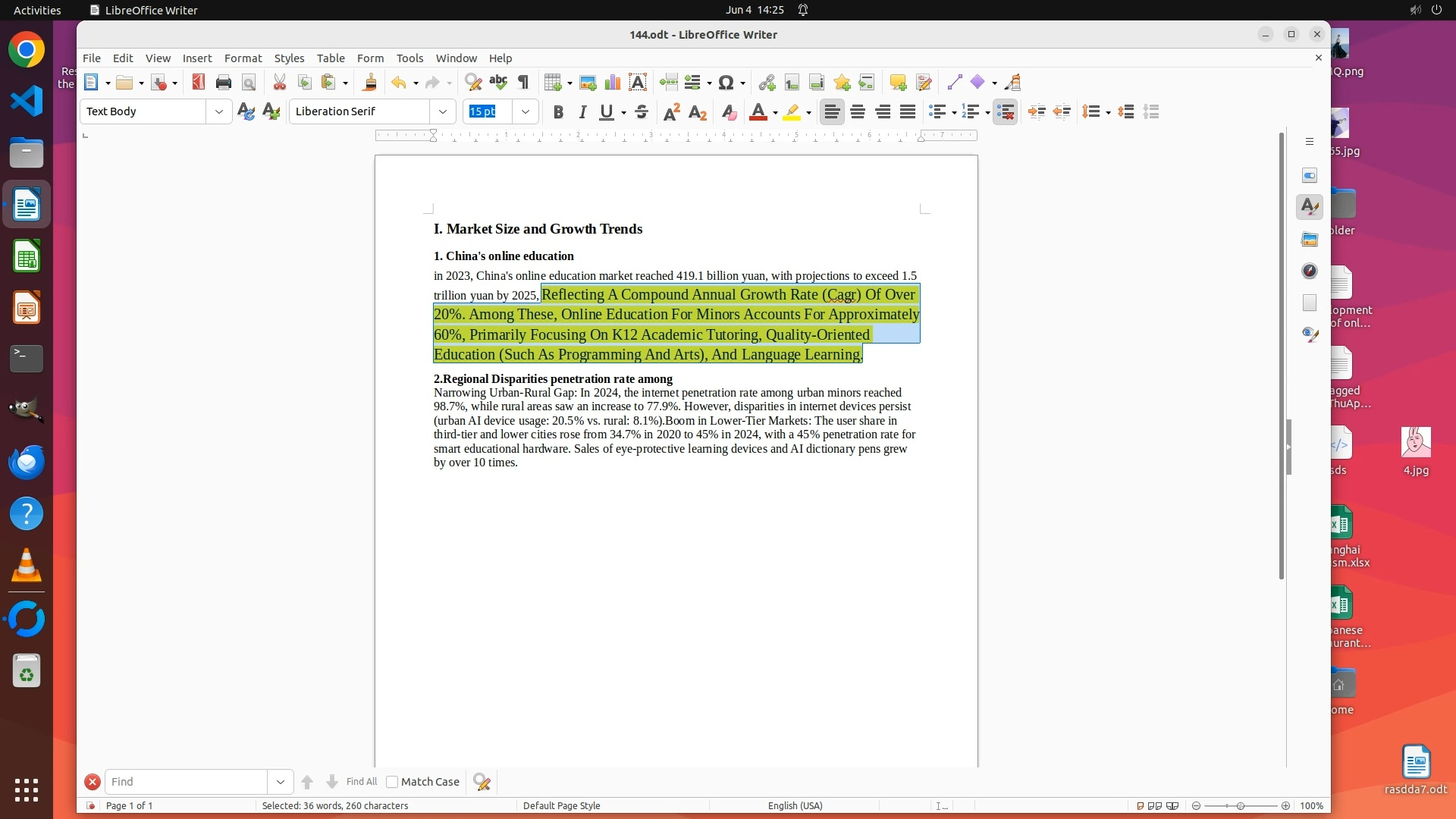Toggle formatting marks (pilcrow) icon
This screenshot has height=819, width=1456.
click(x=523, y=83)
